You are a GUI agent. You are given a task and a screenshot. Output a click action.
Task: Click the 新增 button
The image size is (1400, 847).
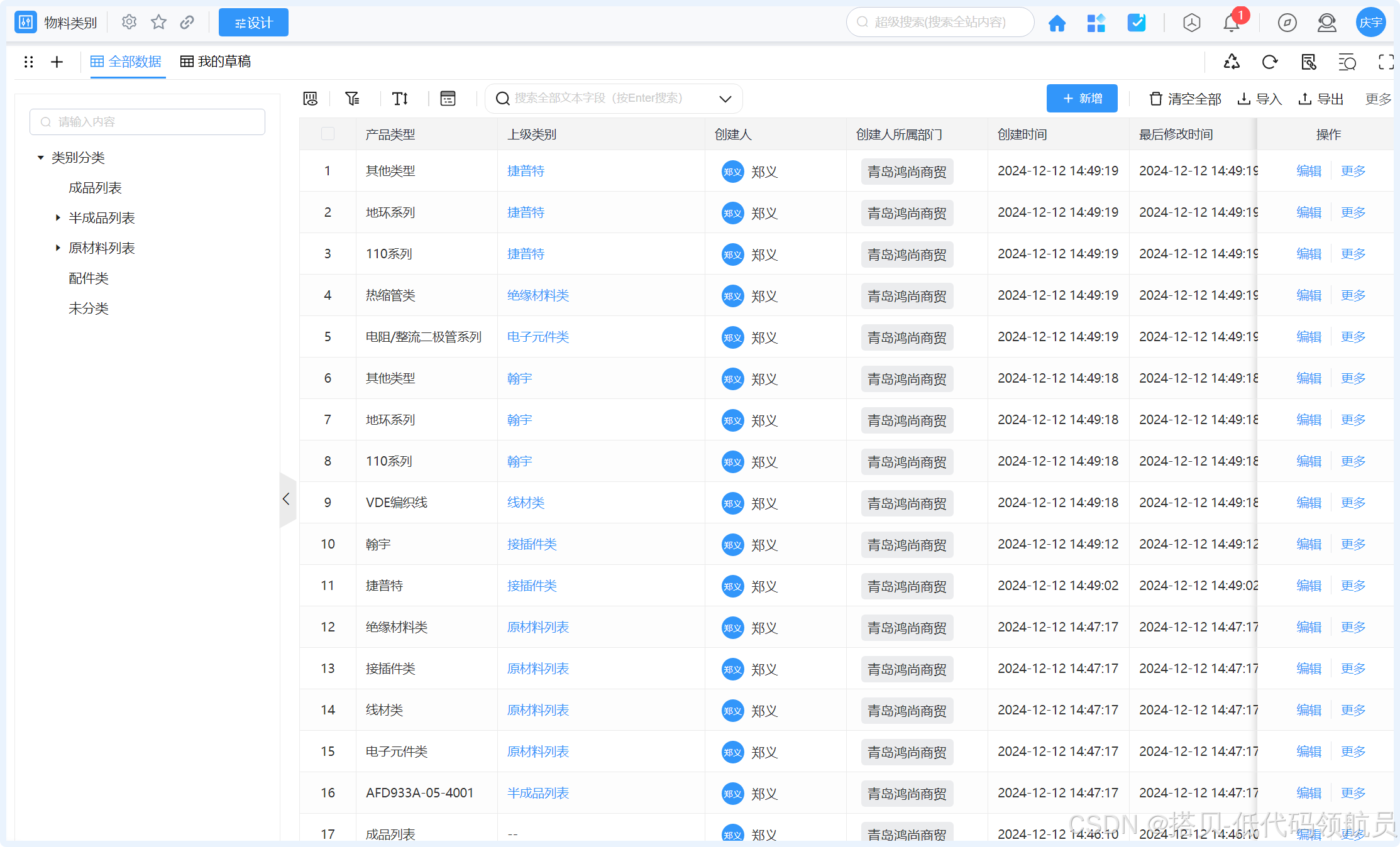[x=1081, y=99]
